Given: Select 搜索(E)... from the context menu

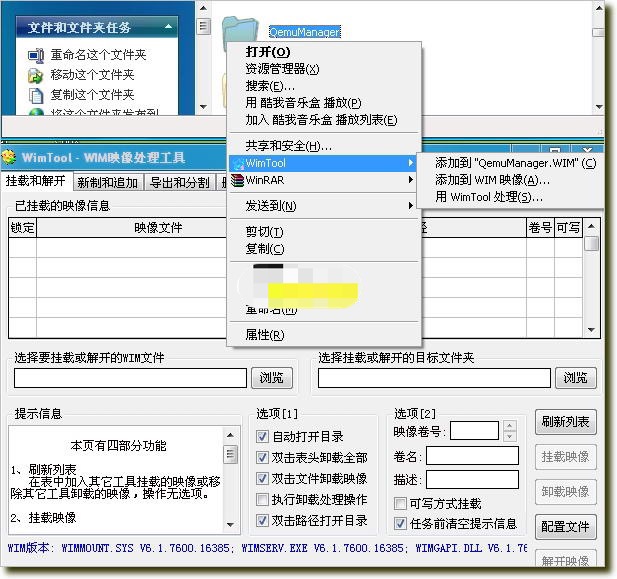Looking at the screenshot, I should pyautogui.click(x=324, y=86).
